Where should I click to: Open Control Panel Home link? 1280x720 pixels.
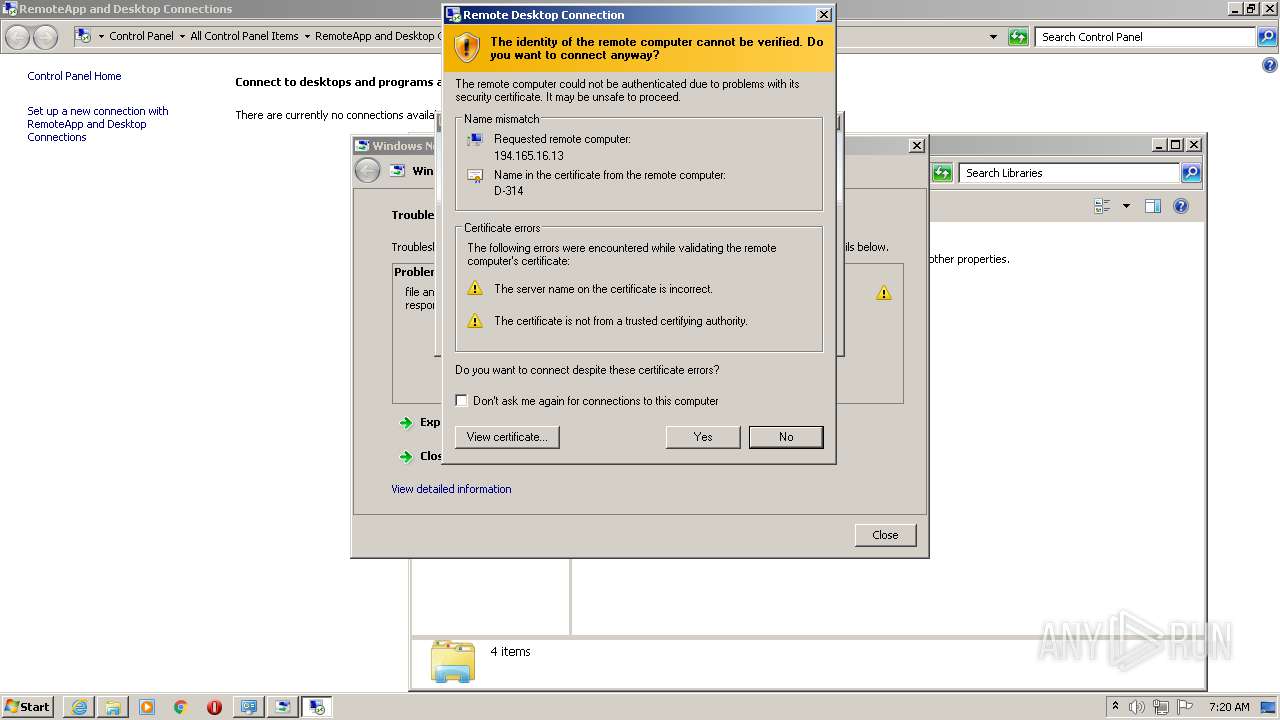coord(74,76)
